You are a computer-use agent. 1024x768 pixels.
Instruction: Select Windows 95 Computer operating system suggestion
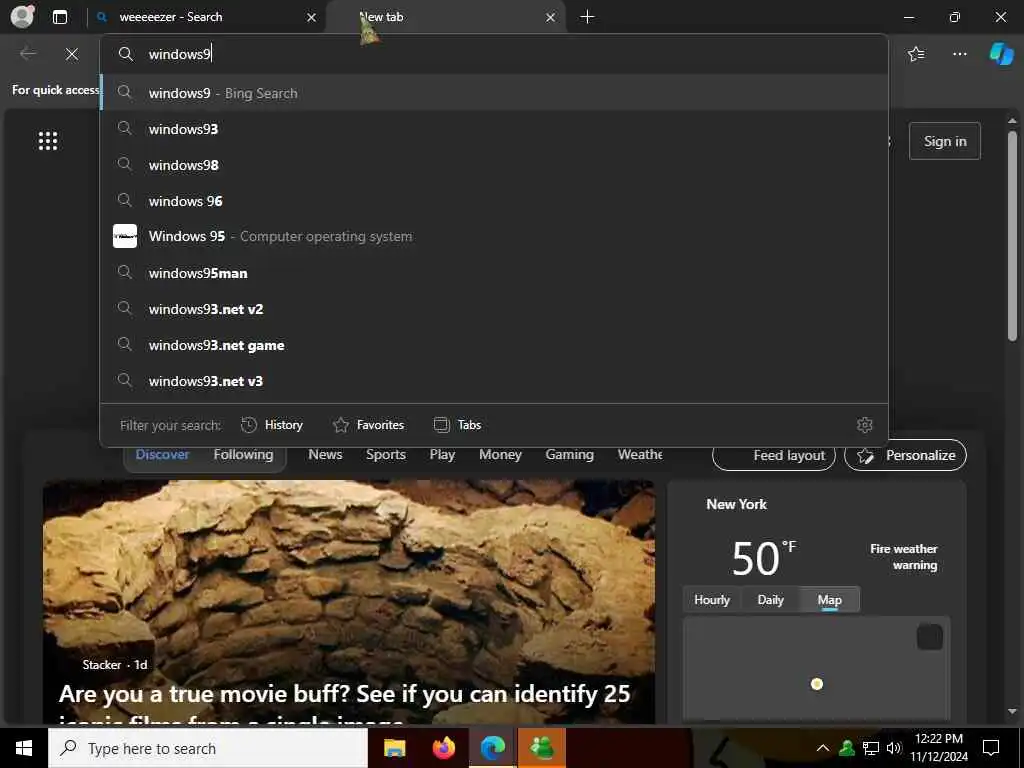pos(494,236)
